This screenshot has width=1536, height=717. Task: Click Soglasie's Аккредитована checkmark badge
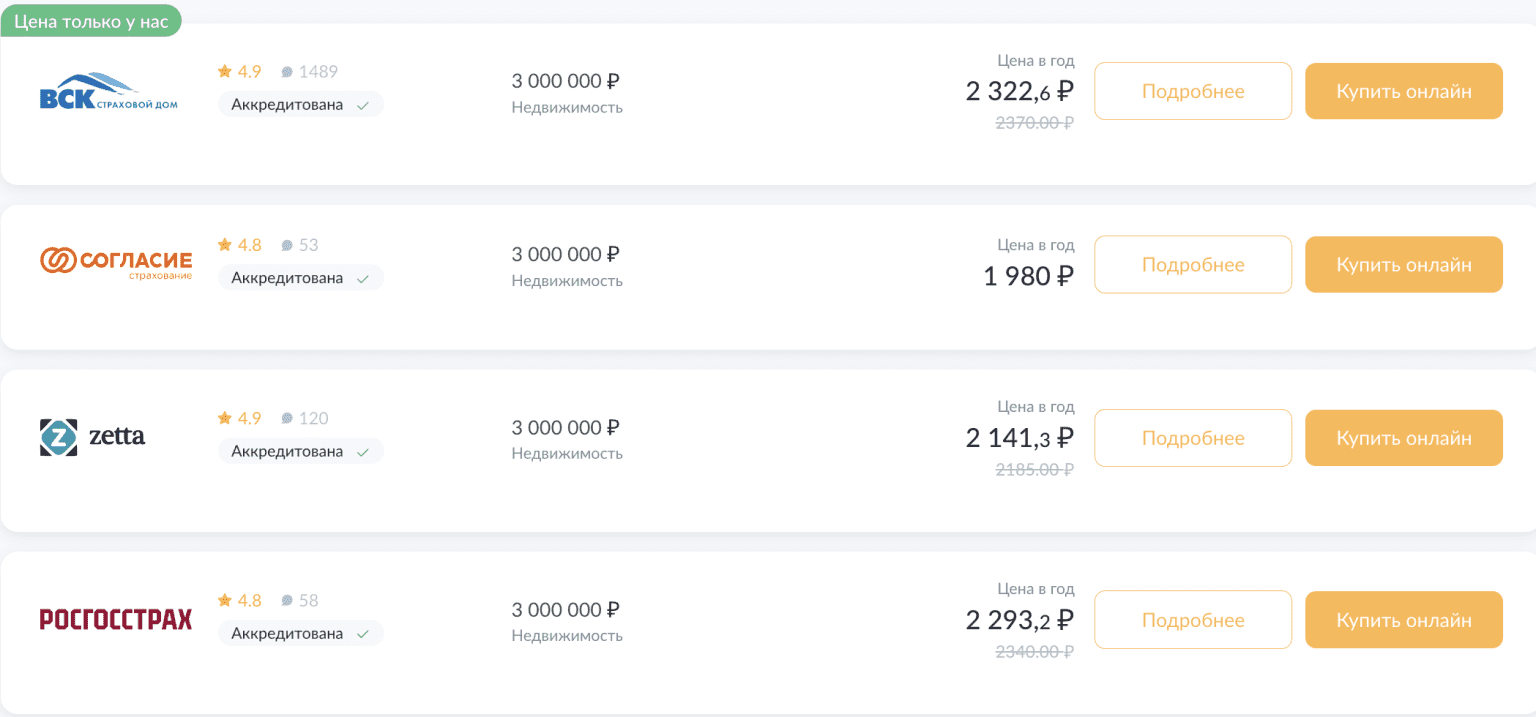(x=300, y=278)
